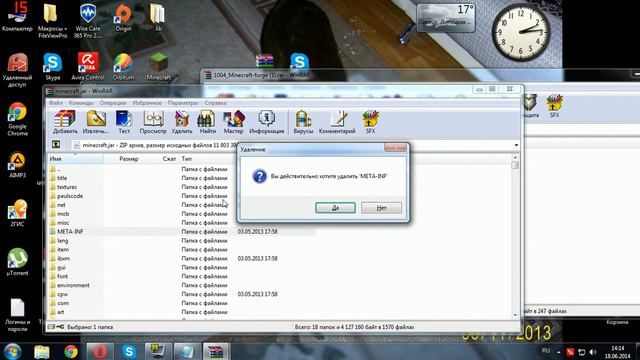
Task: Open the Операции menu
Action: click(x=113, y=103)
